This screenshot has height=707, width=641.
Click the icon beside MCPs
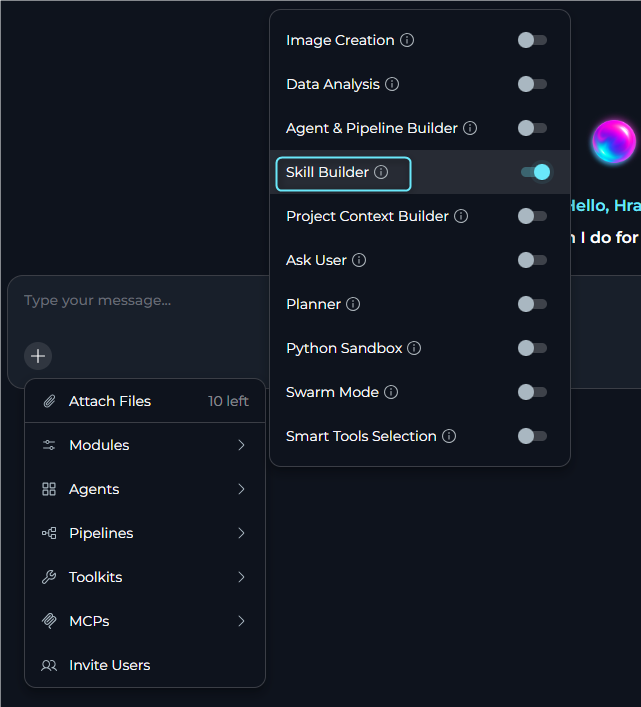[49, 621]
